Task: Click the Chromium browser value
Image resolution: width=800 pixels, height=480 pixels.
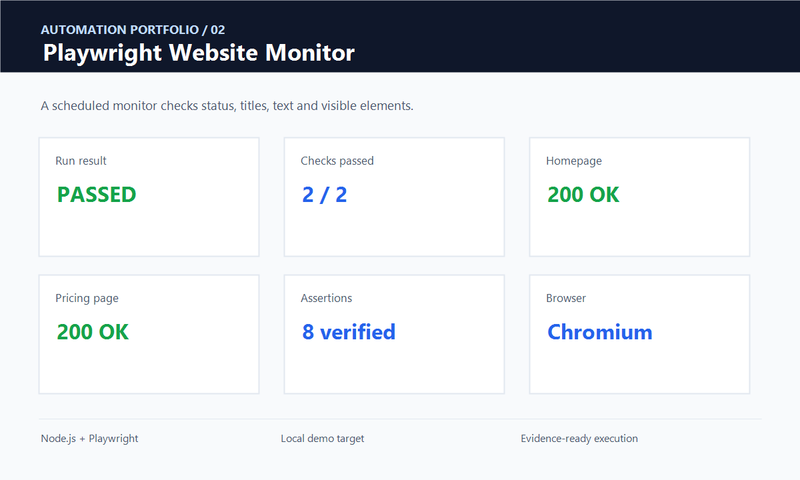Action: click(x=600, y=332)
